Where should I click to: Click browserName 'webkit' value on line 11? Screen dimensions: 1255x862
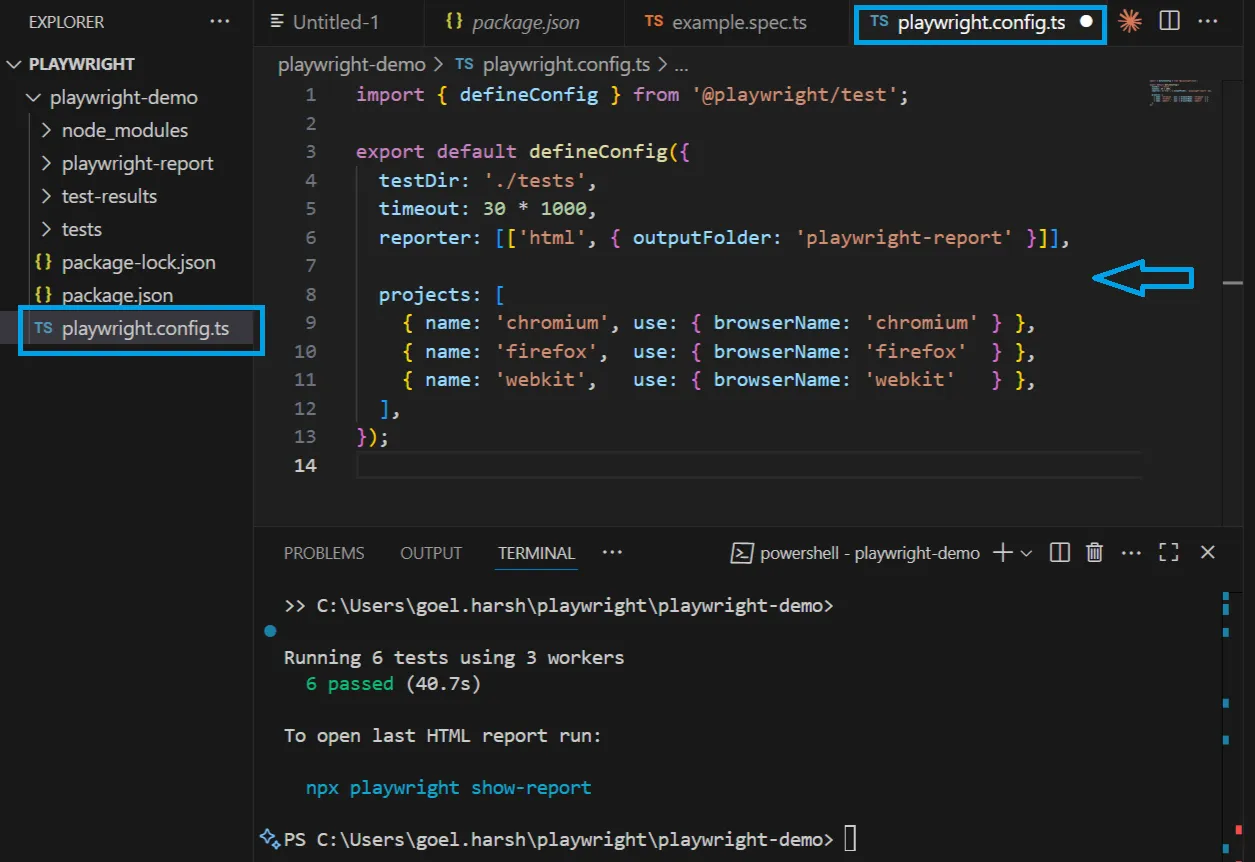pyautogui.click(x=910, y=380)
